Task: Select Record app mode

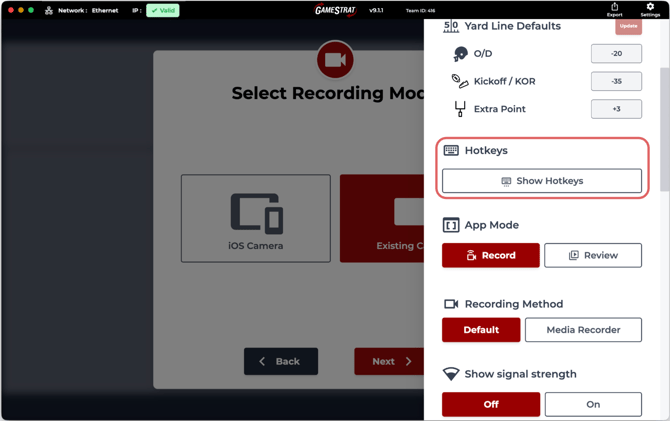Action: pos(491,255)
